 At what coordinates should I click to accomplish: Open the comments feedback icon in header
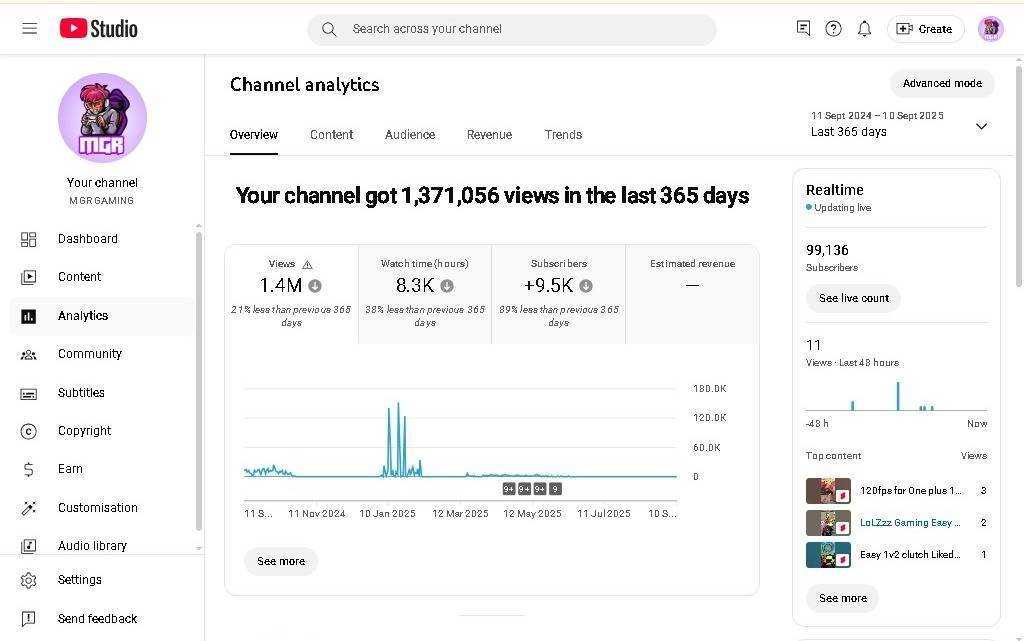tap(803, 29)
